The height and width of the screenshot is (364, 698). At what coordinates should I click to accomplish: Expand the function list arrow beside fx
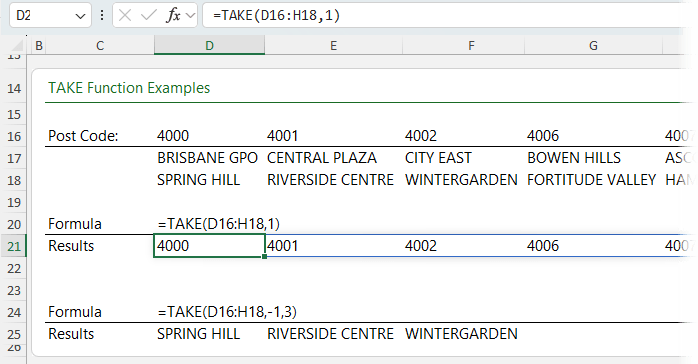pyautogui.click(x=190, y=16)
